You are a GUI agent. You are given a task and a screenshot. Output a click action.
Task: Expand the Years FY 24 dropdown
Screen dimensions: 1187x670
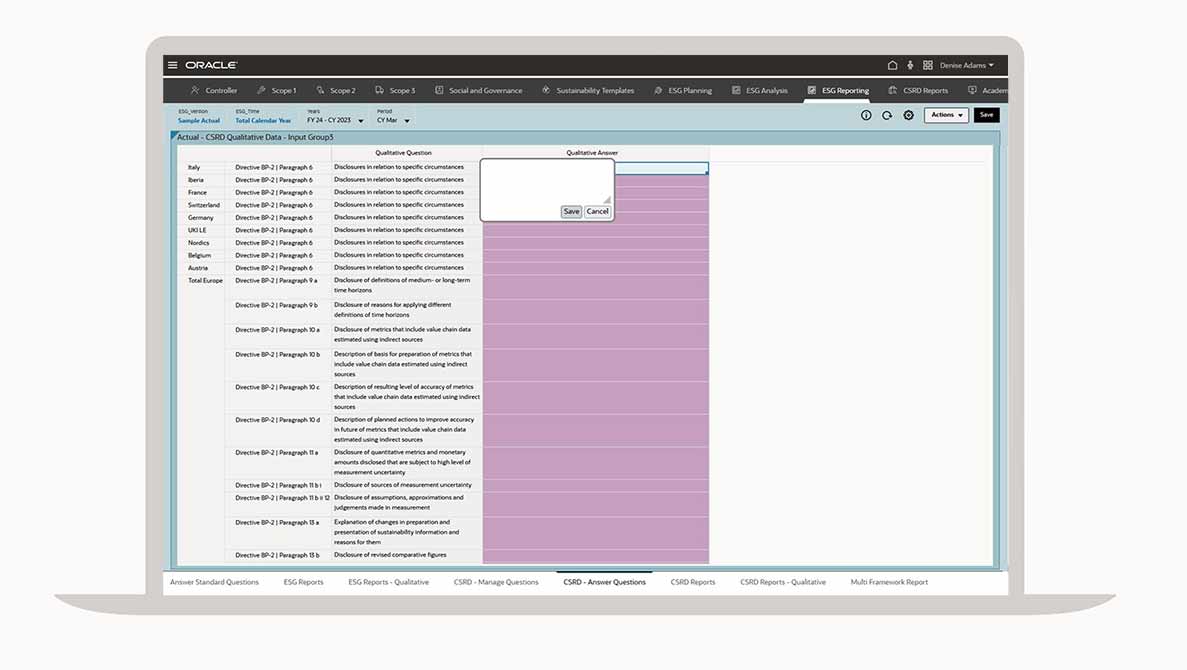tap(361, 121)
